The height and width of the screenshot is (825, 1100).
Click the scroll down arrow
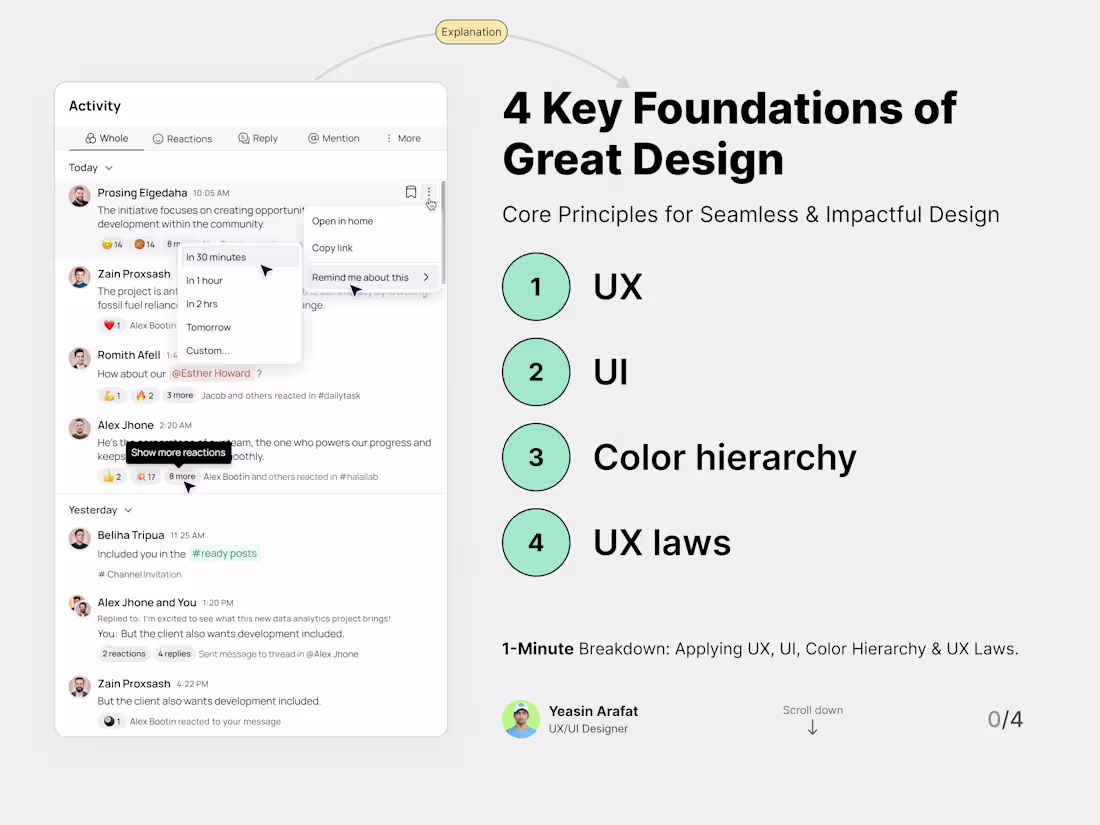[812, 726]
